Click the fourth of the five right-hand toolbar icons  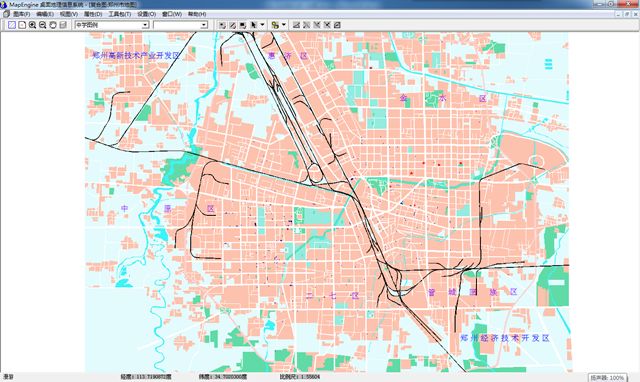coord(327,25)
